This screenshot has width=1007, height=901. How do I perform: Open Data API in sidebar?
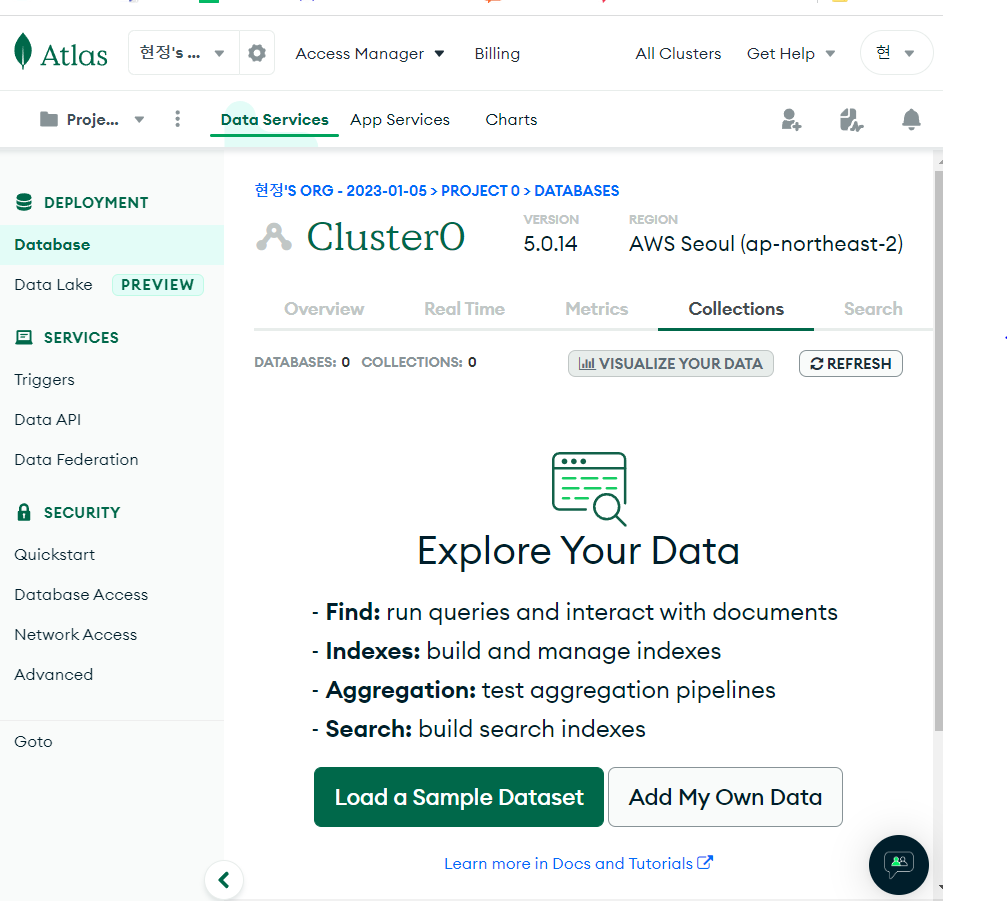click(48, 419)
